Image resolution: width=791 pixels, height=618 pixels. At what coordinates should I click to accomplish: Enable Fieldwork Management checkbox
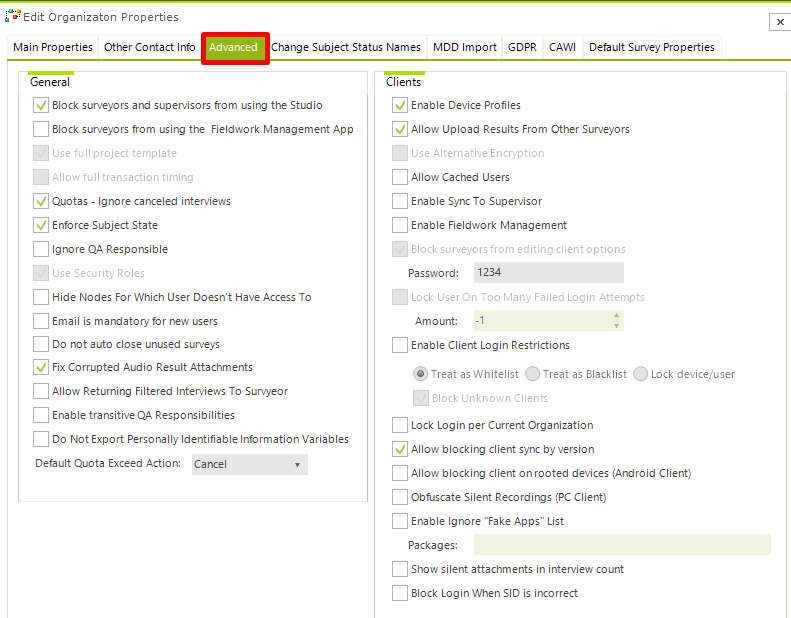click(400, 225)
